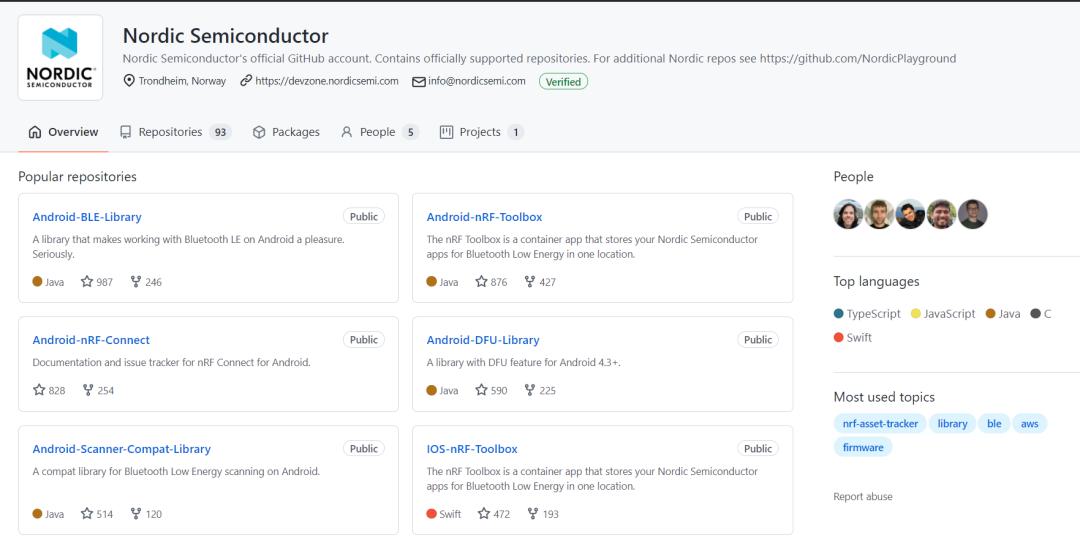The width and height of the screenshot is (1080, 543).
Task: Click the mail envelope icon
Action: [419, 82]
